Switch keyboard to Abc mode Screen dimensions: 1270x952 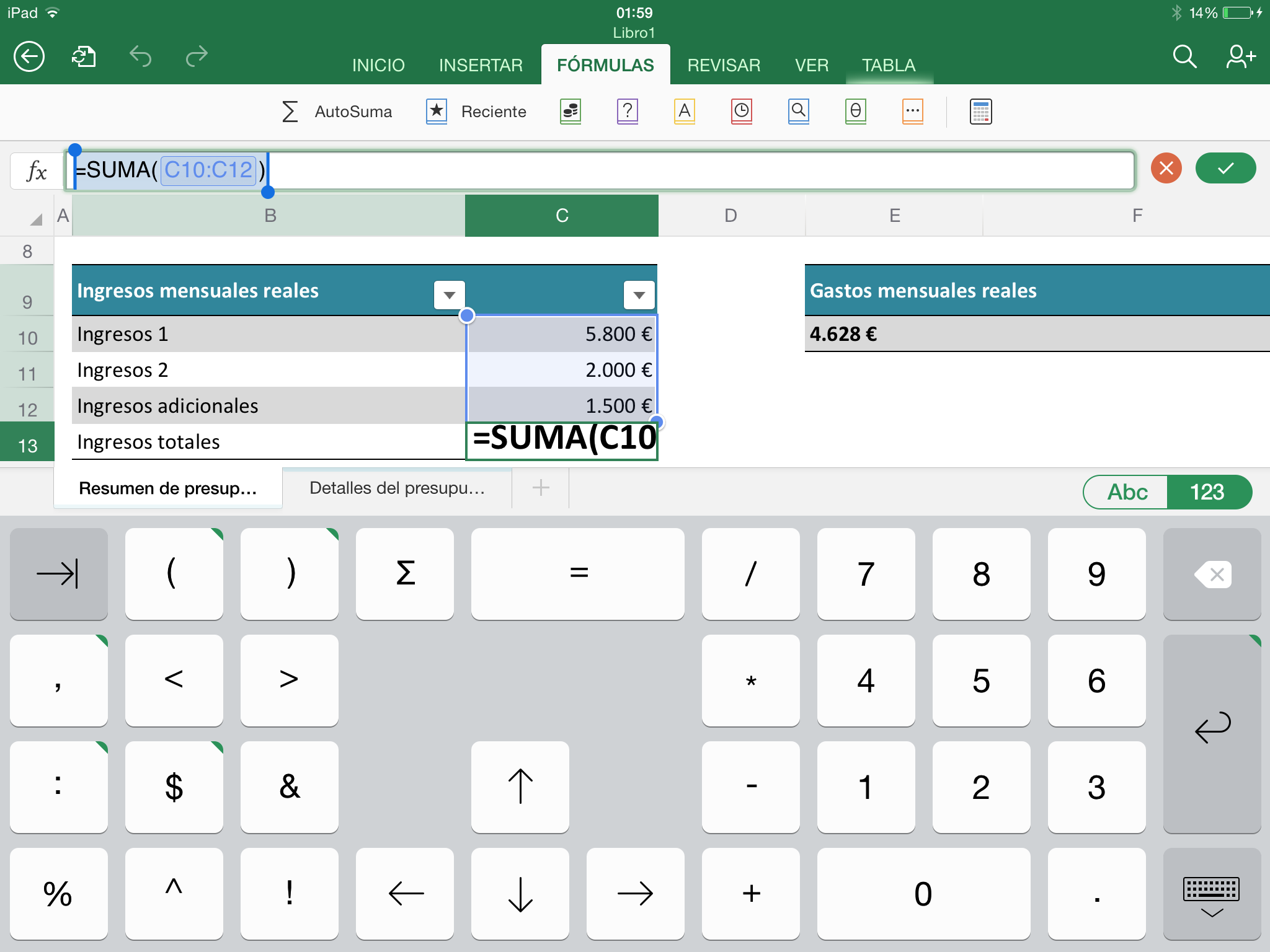1126,492
